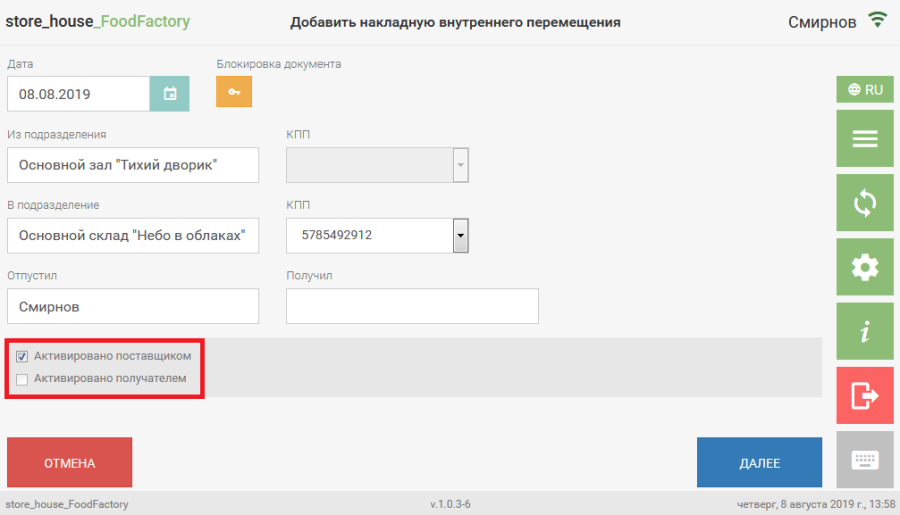This screenshot has height=515, width=900.
Task: Click the orange document lock key button
Action: click(x=234, y=91)
